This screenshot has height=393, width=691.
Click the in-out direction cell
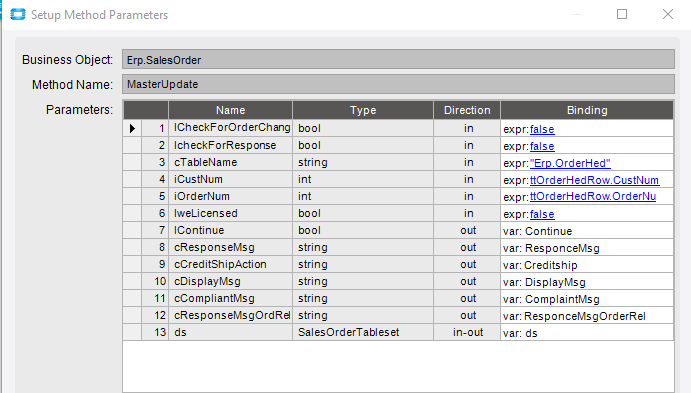(467, 332)
